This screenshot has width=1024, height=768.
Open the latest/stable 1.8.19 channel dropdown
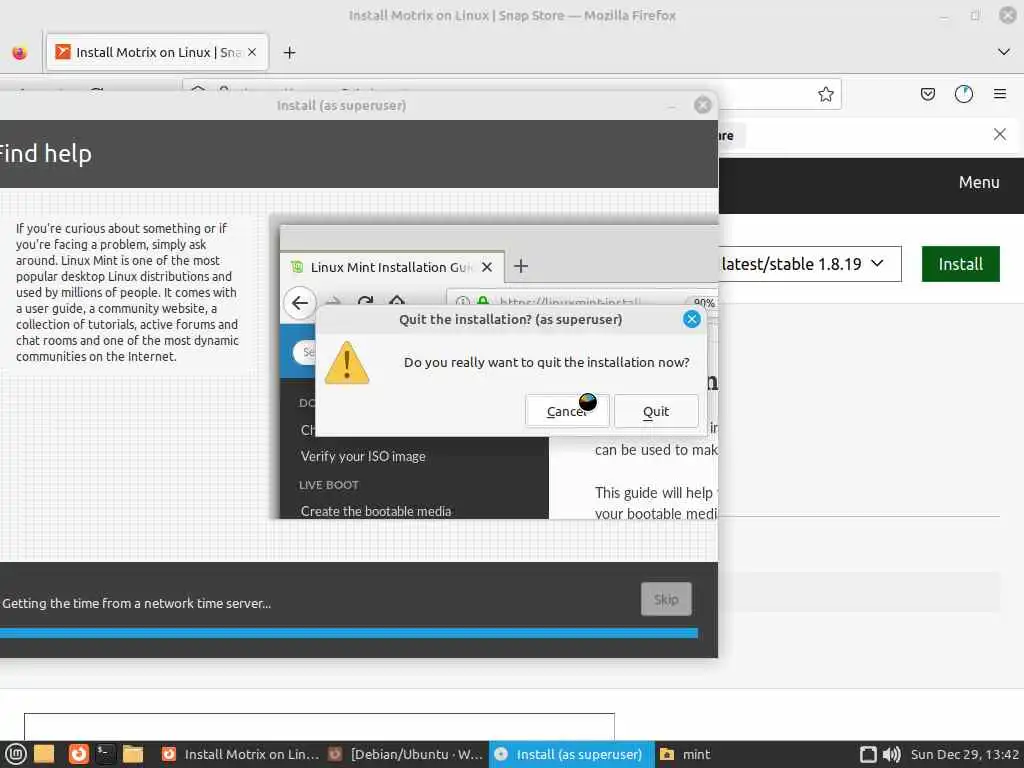click(810, 264)
